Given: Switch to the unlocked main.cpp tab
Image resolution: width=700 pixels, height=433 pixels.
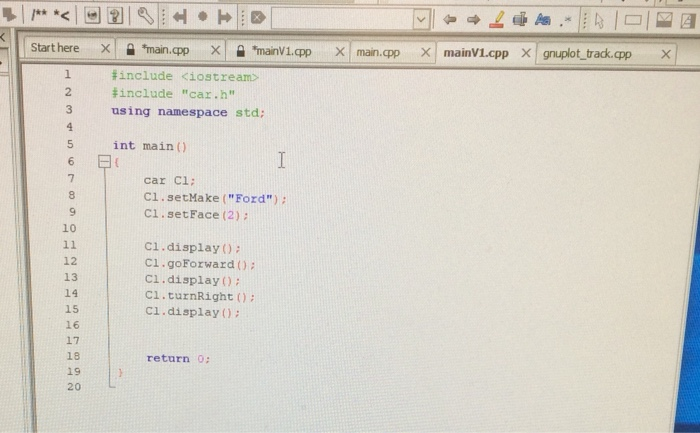Looking at the screenshot, I should click(378, 53).
